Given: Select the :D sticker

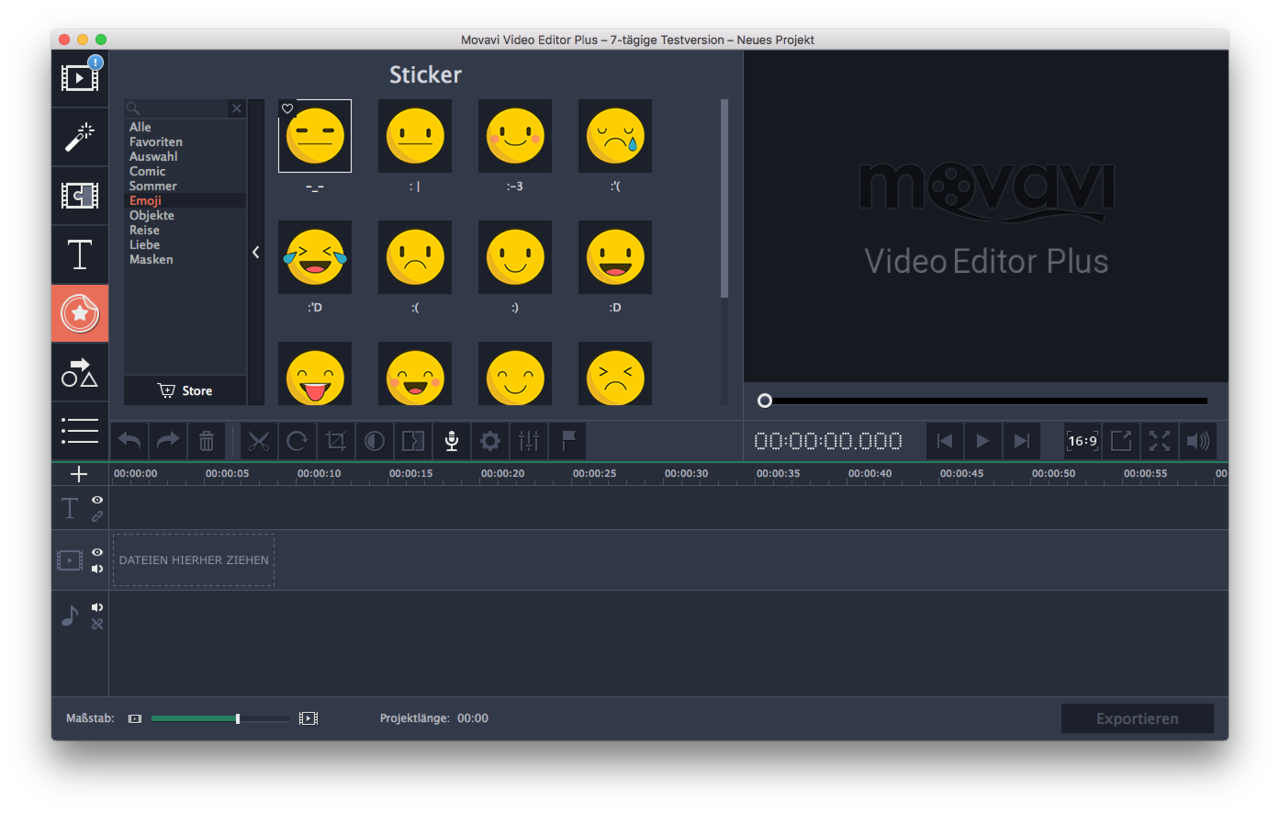Looking at the screenshot, I should [615, 257].
